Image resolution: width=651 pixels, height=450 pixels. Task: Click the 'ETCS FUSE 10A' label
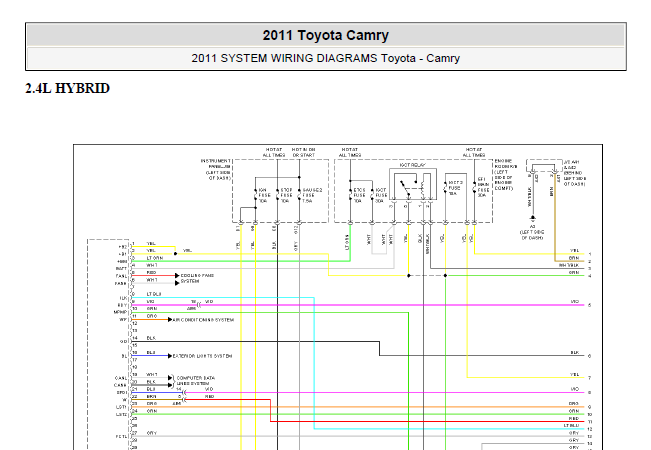point(359,195)
